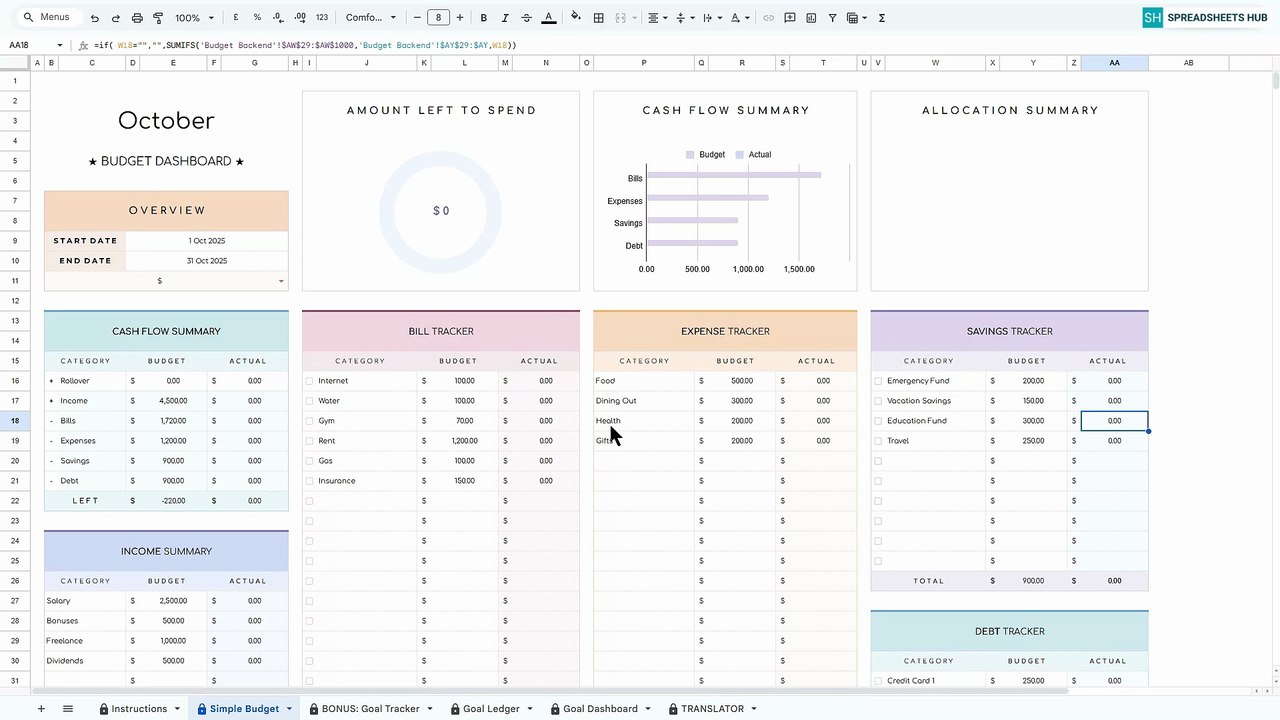1280x720 pixels.
Task: Toggle Bold formatting
Action: click(484, 18)
